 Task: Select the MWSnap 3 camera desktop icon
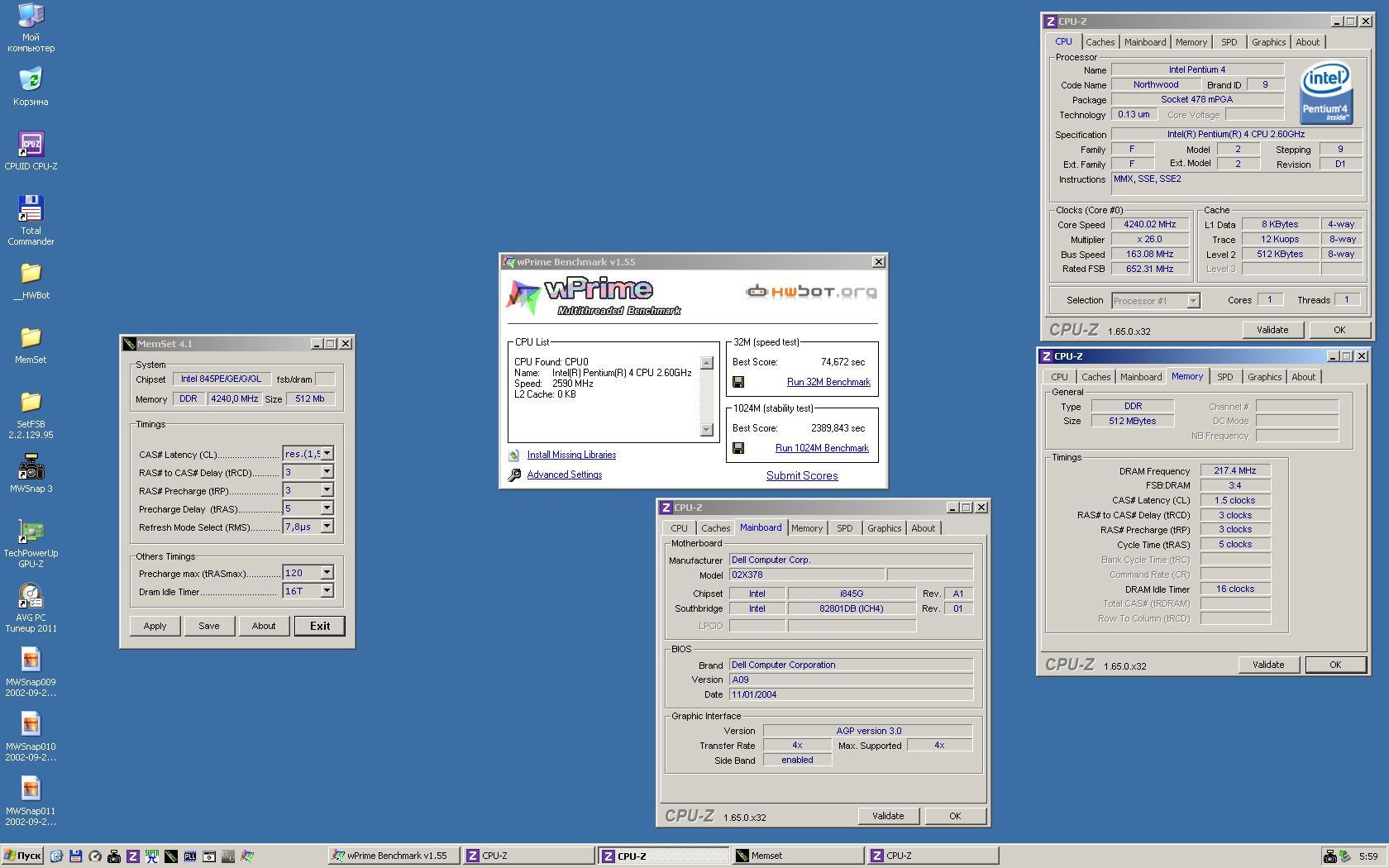pyautogui.click(x=31, y=474)
